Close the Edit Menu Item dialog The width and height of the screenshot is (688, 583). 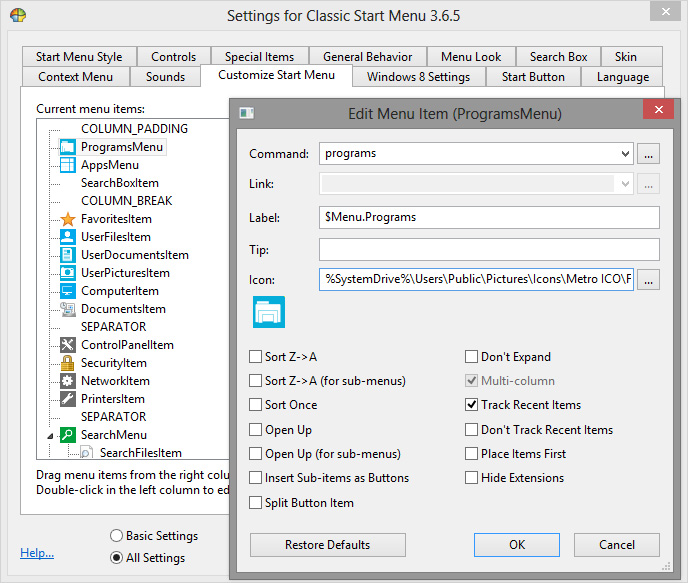click(658, 110)
